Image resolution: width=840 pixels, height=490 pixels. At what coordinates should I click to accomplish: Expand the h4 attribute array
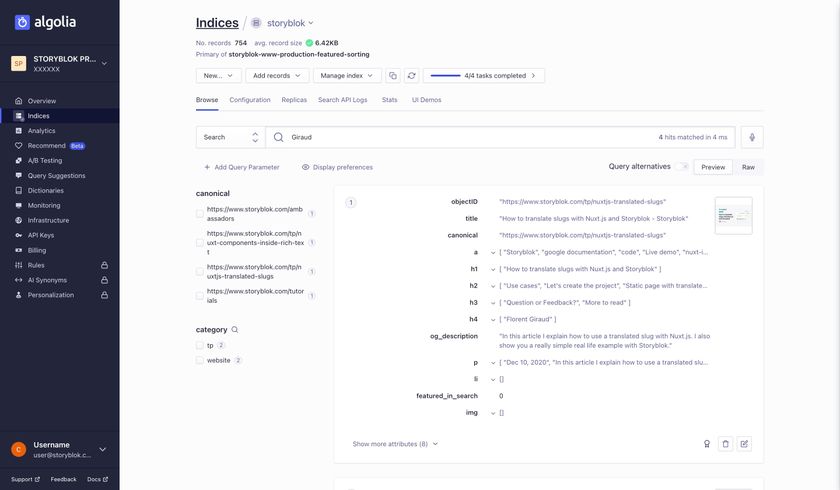coord(493,319)
